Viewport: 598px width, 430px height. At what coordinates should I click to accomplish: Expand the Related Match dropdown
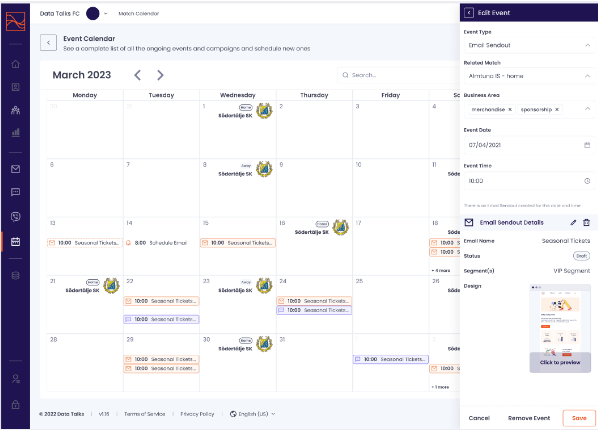529,76
